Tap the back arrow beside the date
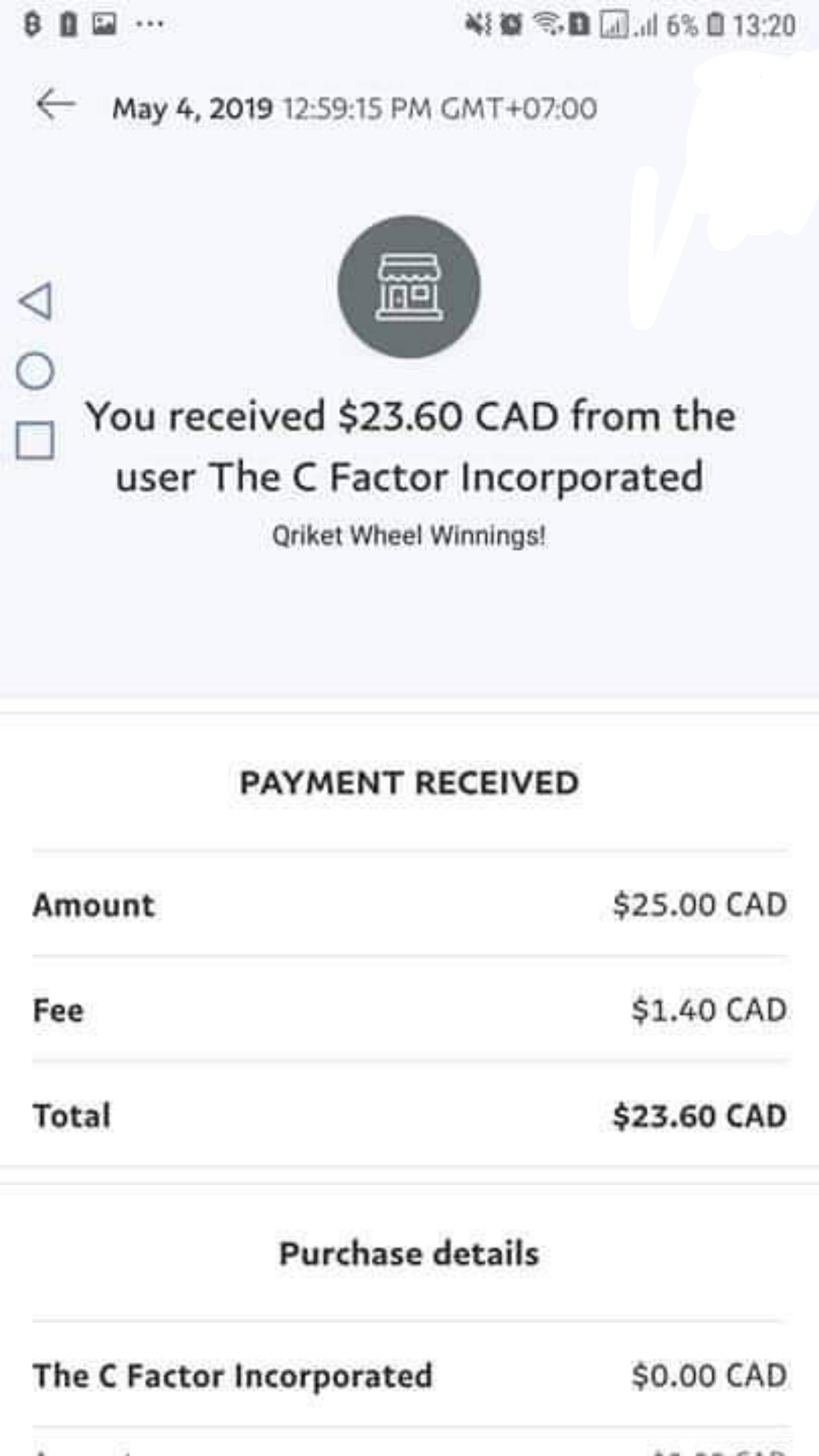819x1456 pixels. point(56,105)
